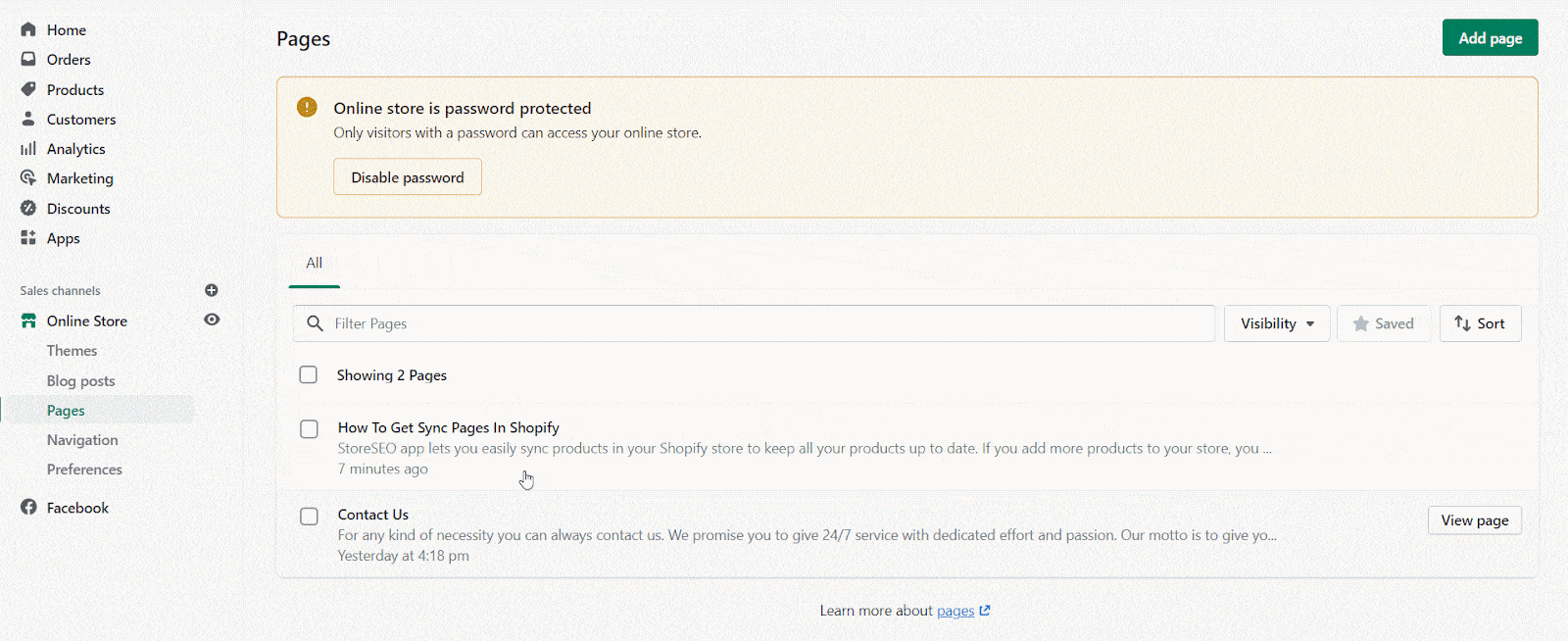
Task: Open How To Get Sync Pages In Shopify
Action: [x=449, y=427]
